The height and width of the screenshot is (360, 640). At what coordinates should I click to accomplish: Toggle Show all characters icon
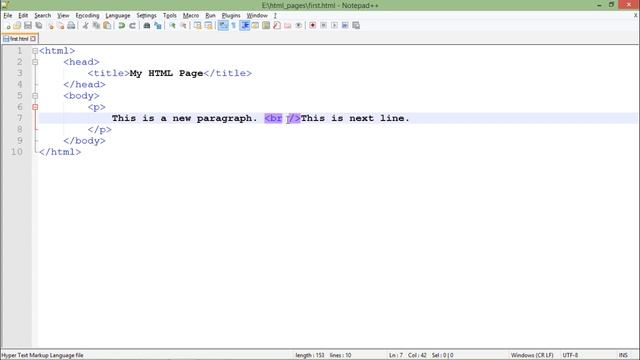233,26
